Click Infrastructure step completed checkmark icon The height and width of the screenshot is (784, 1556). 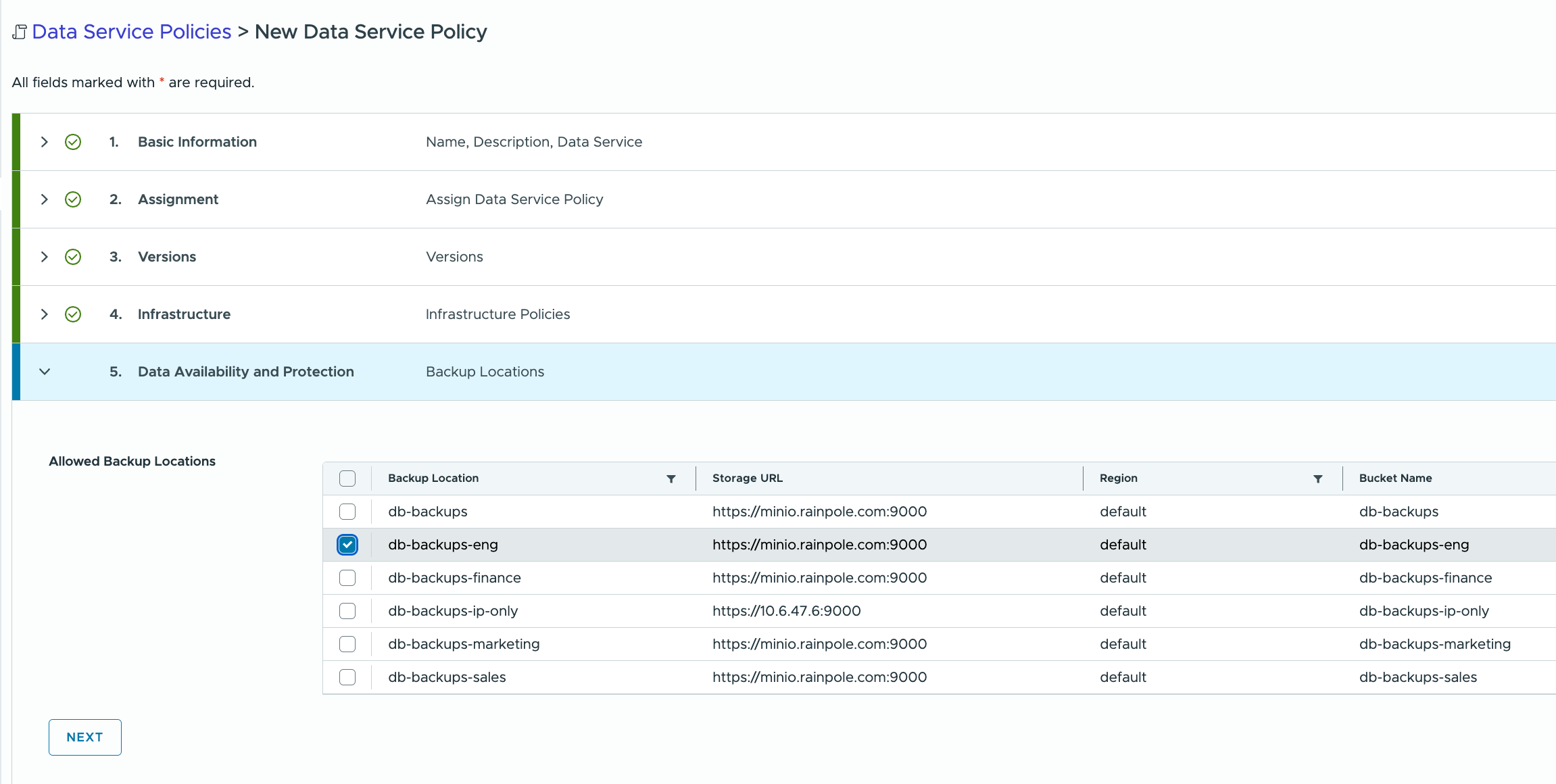pyautogui.click(x=73, y=314)
